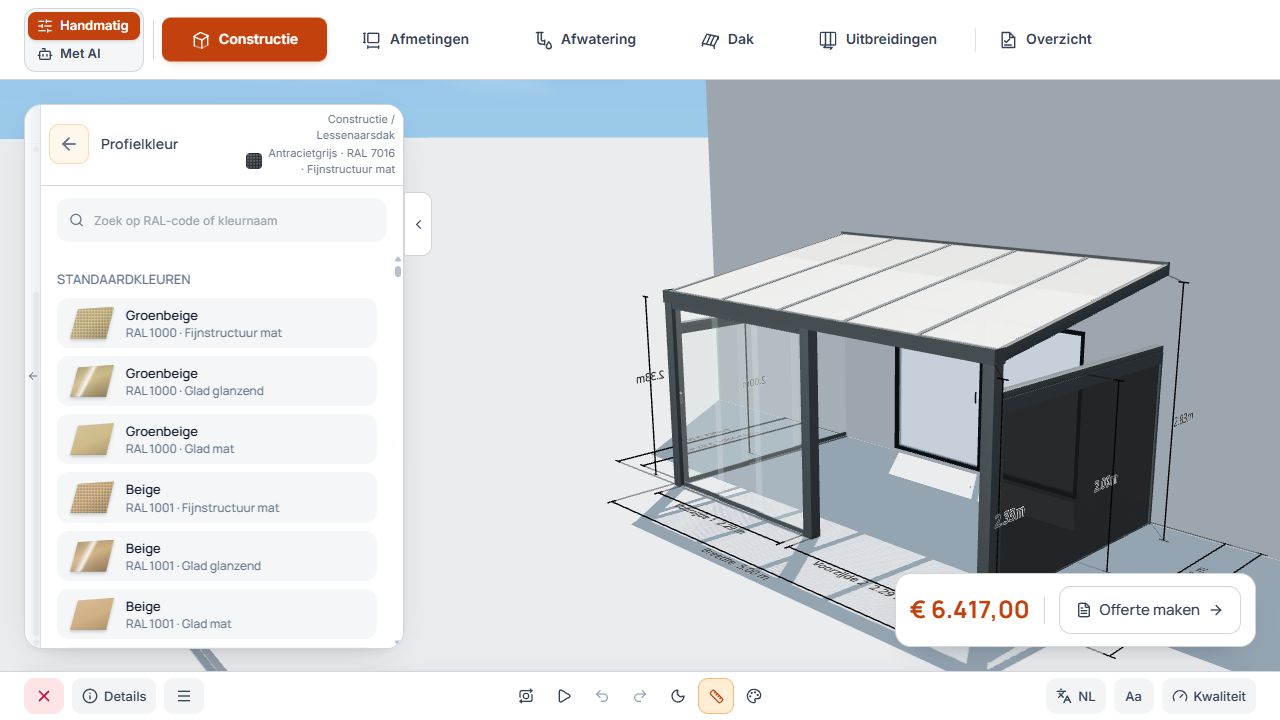Open the Kwaliteit quality settings
This screenshot has height=720, width=1280.
[1209, 696]
